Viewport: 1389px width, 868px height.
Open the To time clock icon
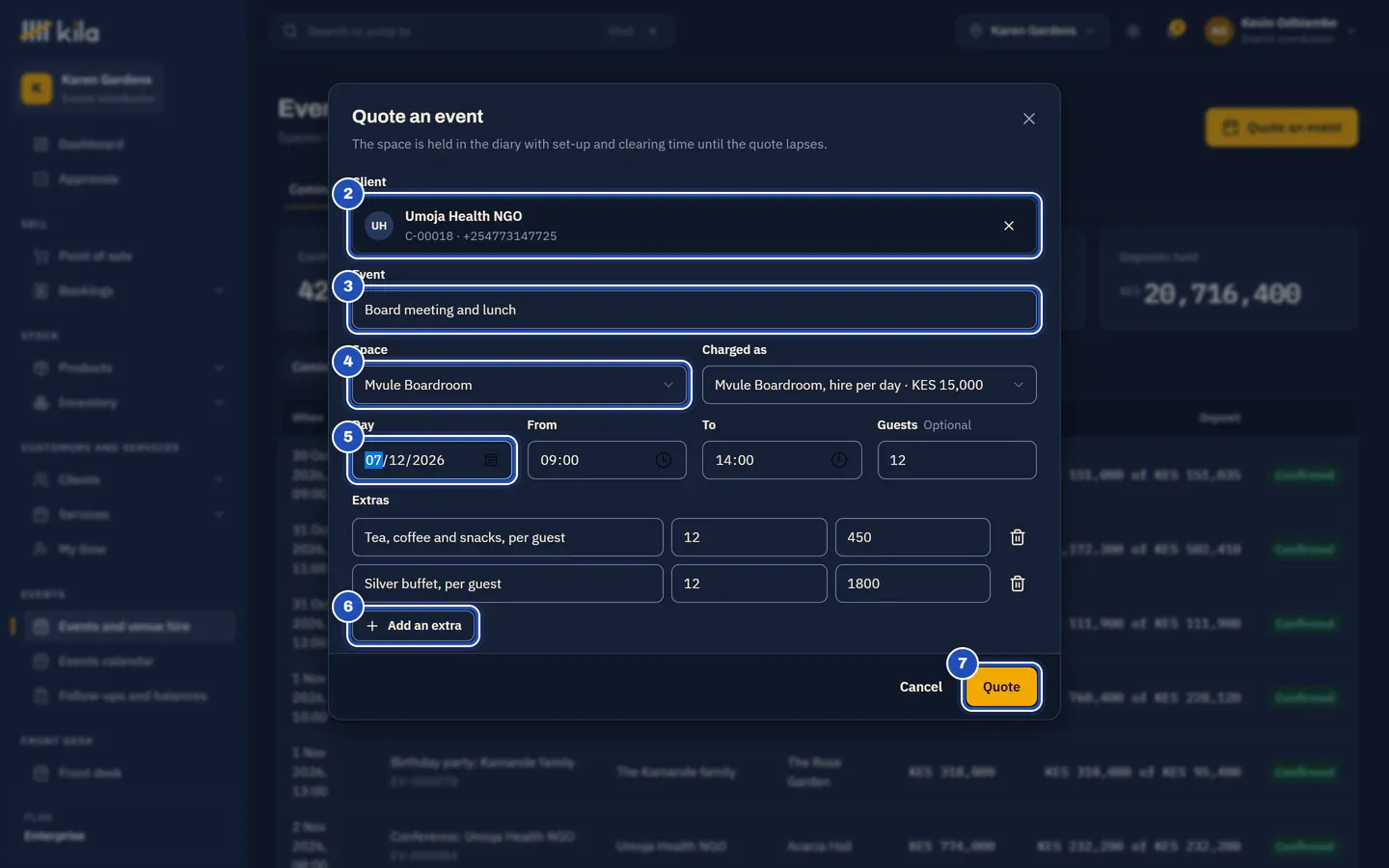point(839,460)
